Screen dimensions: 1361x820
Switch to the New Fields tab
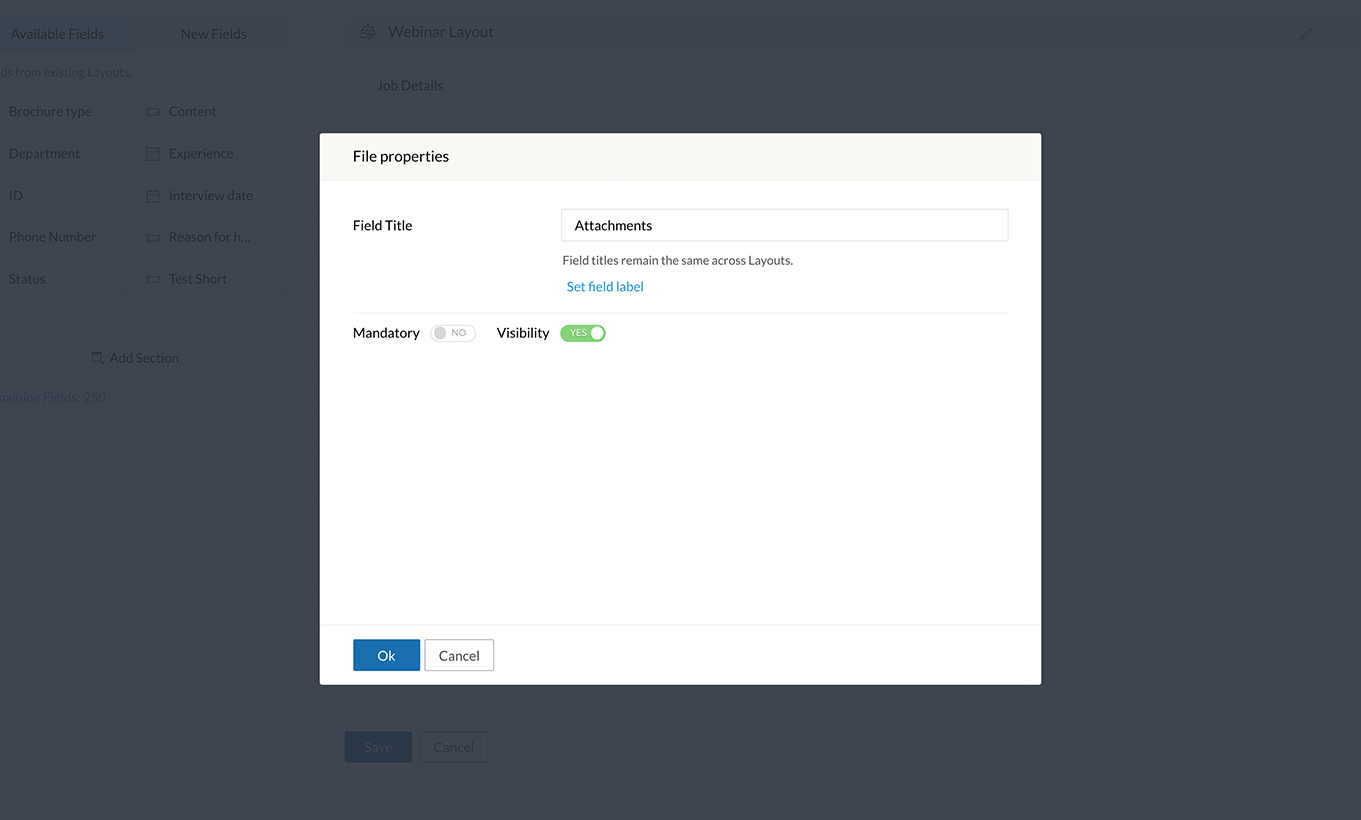[213, 33]
